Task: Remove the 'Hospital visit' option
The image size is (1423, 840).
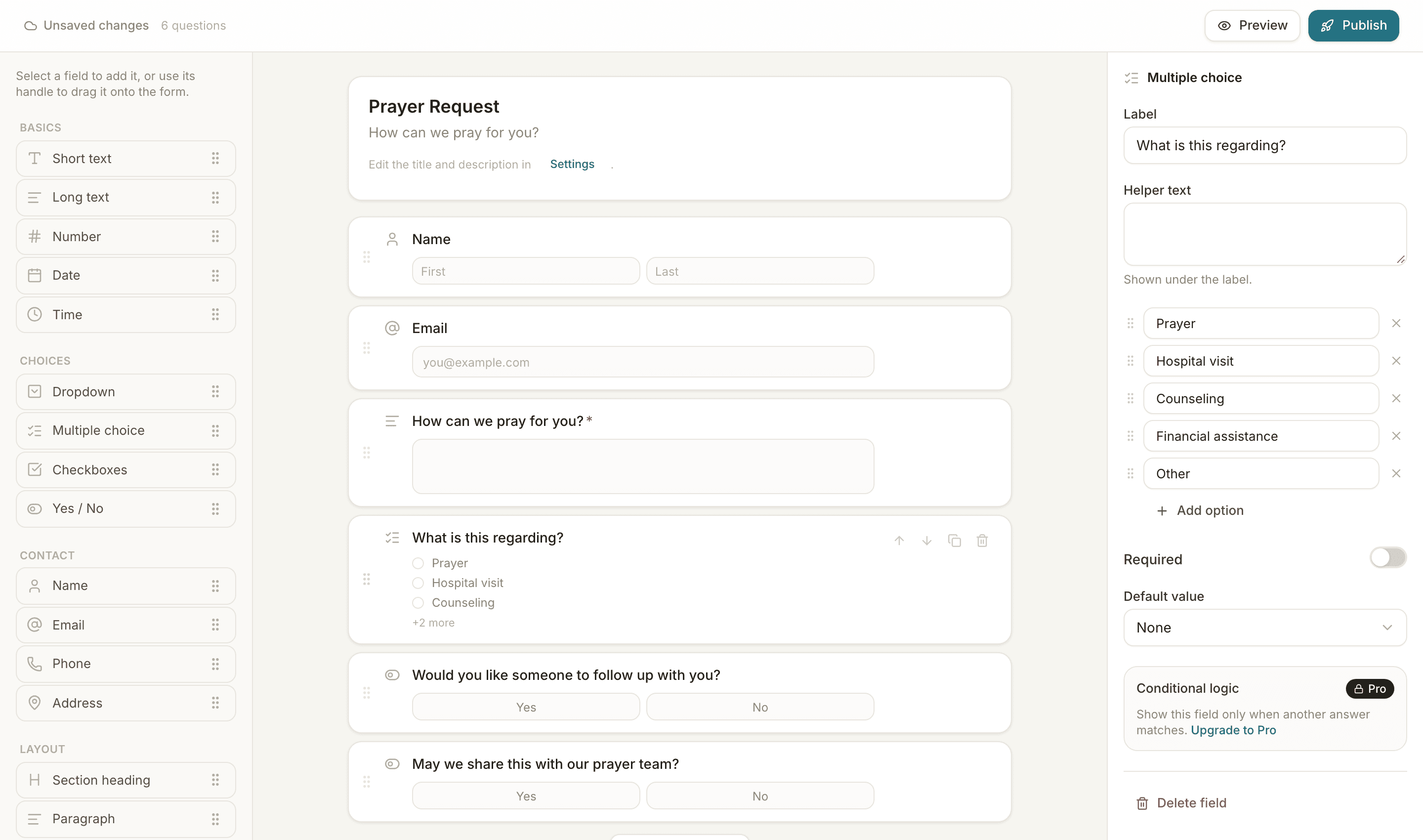Action: (x=1396, y=361)
